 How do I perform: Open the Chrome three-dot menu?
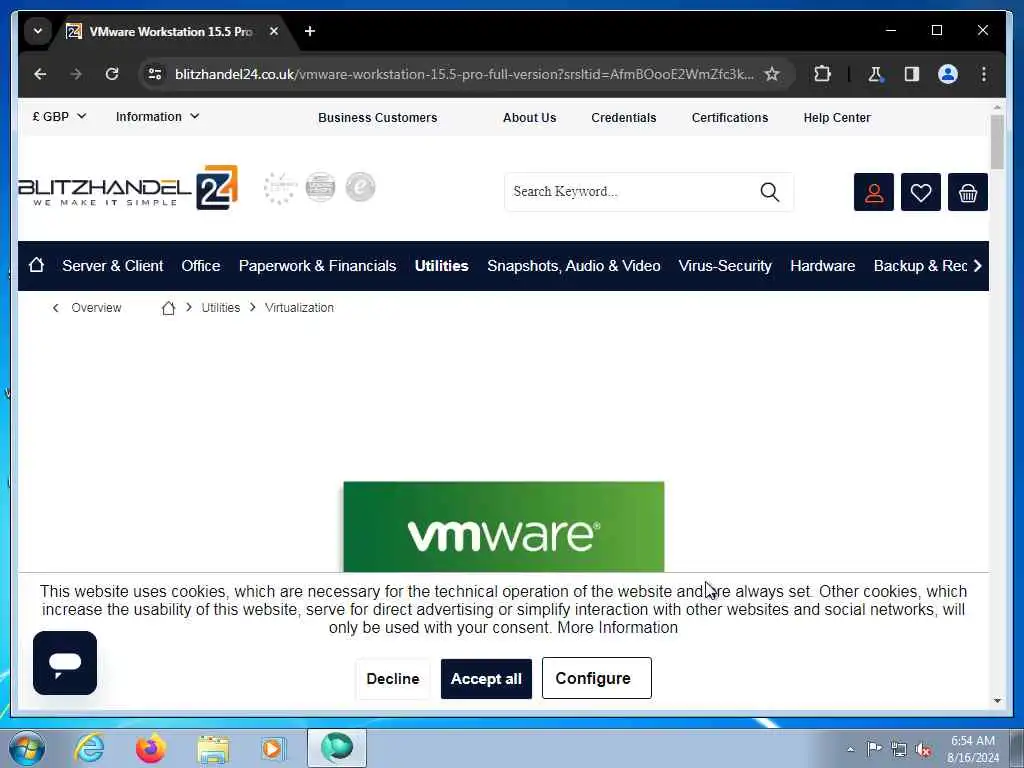984,74
